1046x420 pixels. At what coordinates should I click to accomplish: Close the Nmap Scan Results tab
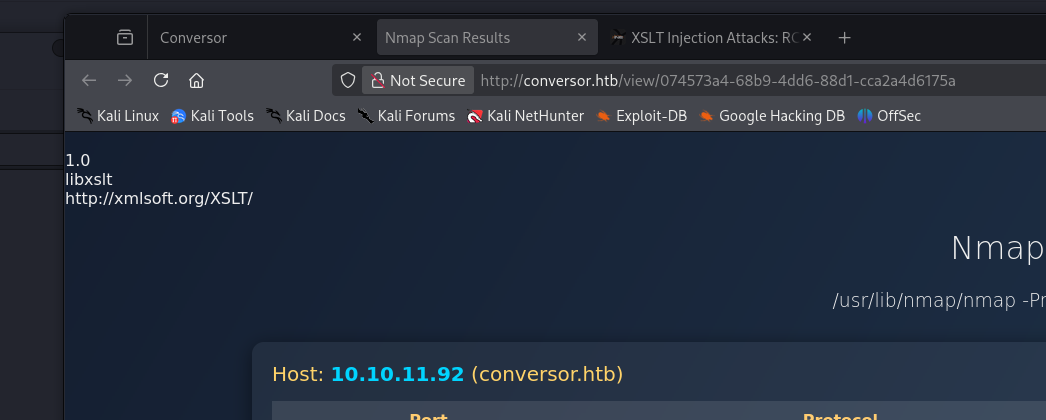[x=582, y=37]
